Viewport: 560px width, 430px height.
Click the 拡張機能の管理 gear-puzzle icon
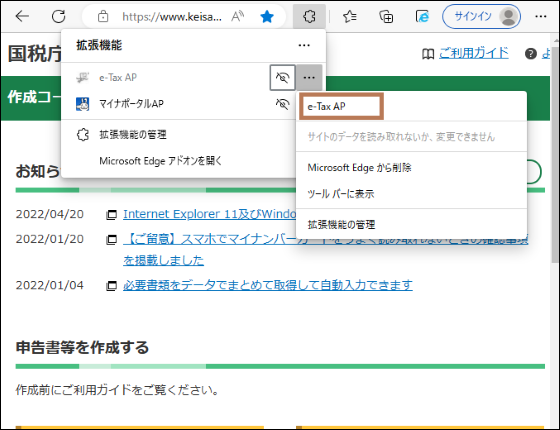pos(82,135)
